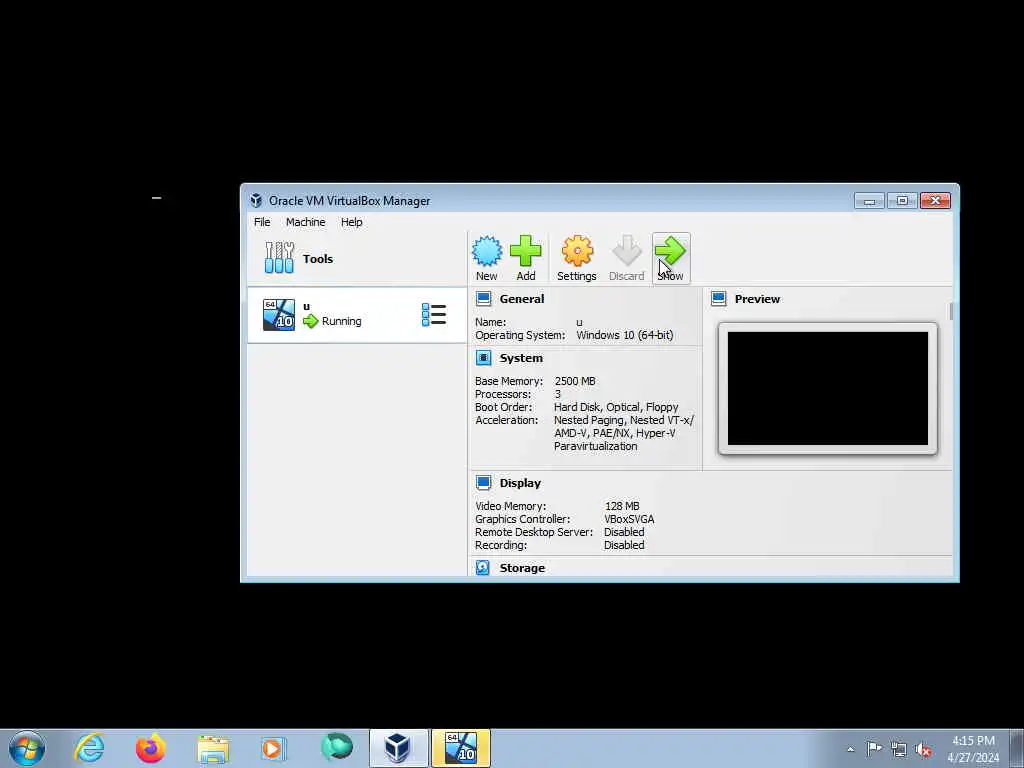Click the green globe taskbar icon
The width and height of the screenshot is (1024, 768).
[336, 747]
